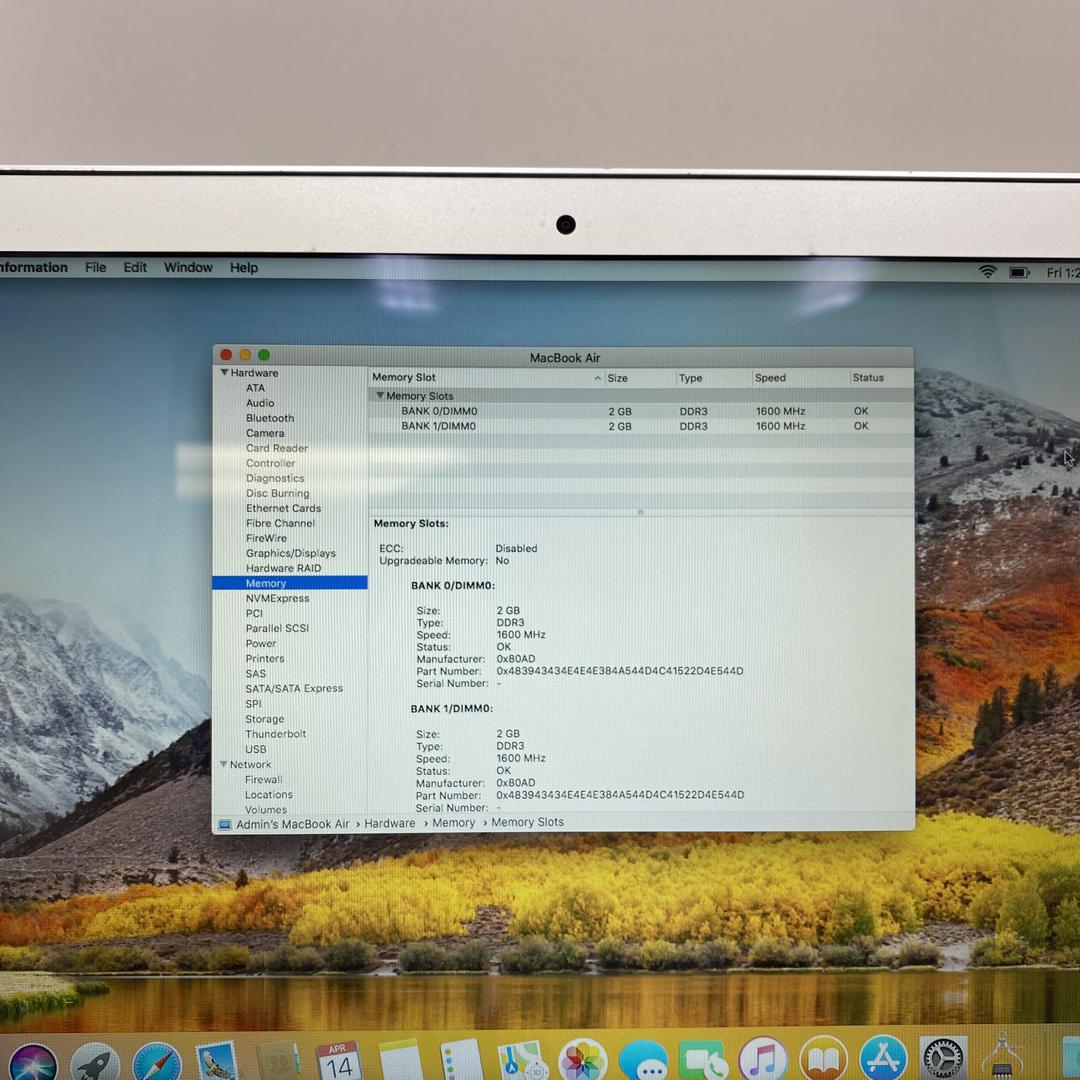Select USB in the sidebar
Viewport: 1080px width, 1080px height.
[256, 749]
